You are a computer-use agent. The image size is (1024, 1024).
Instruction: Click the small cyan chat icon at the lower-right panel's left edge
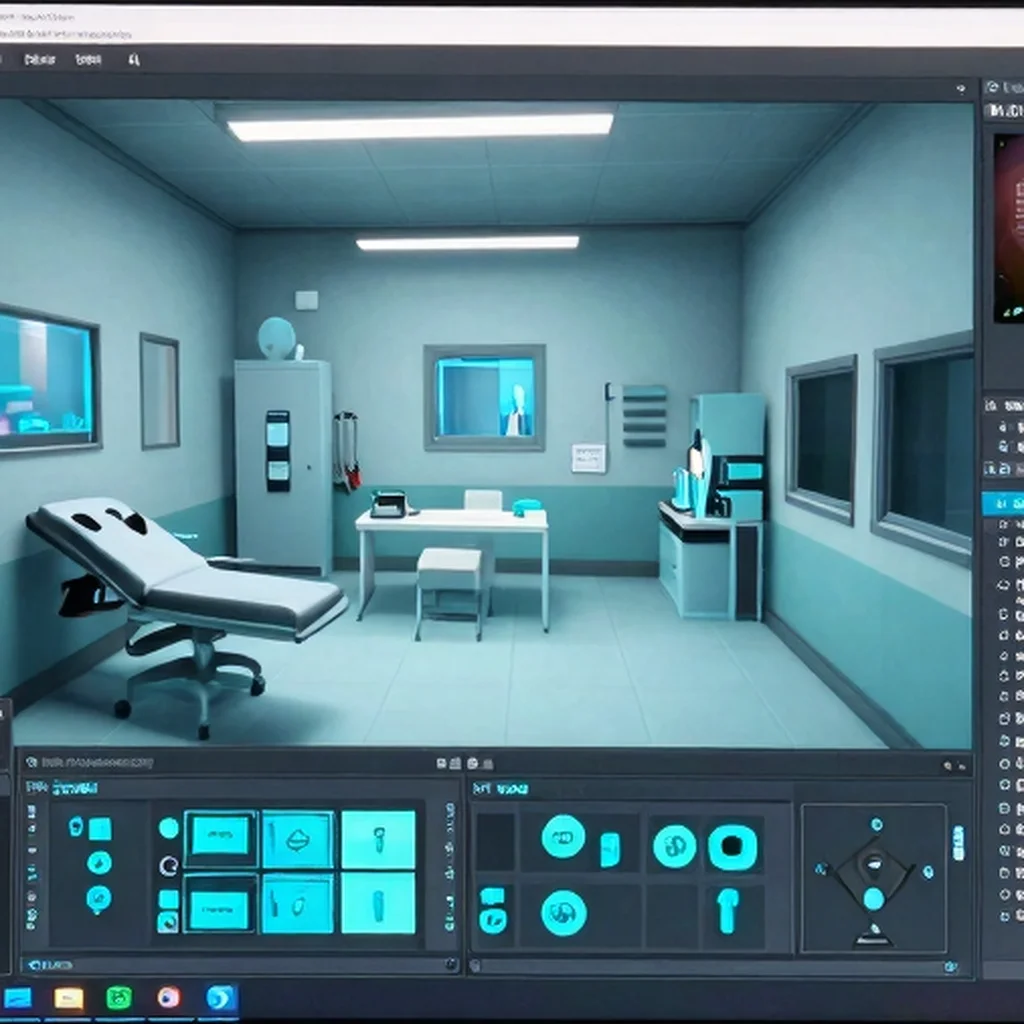492,895
